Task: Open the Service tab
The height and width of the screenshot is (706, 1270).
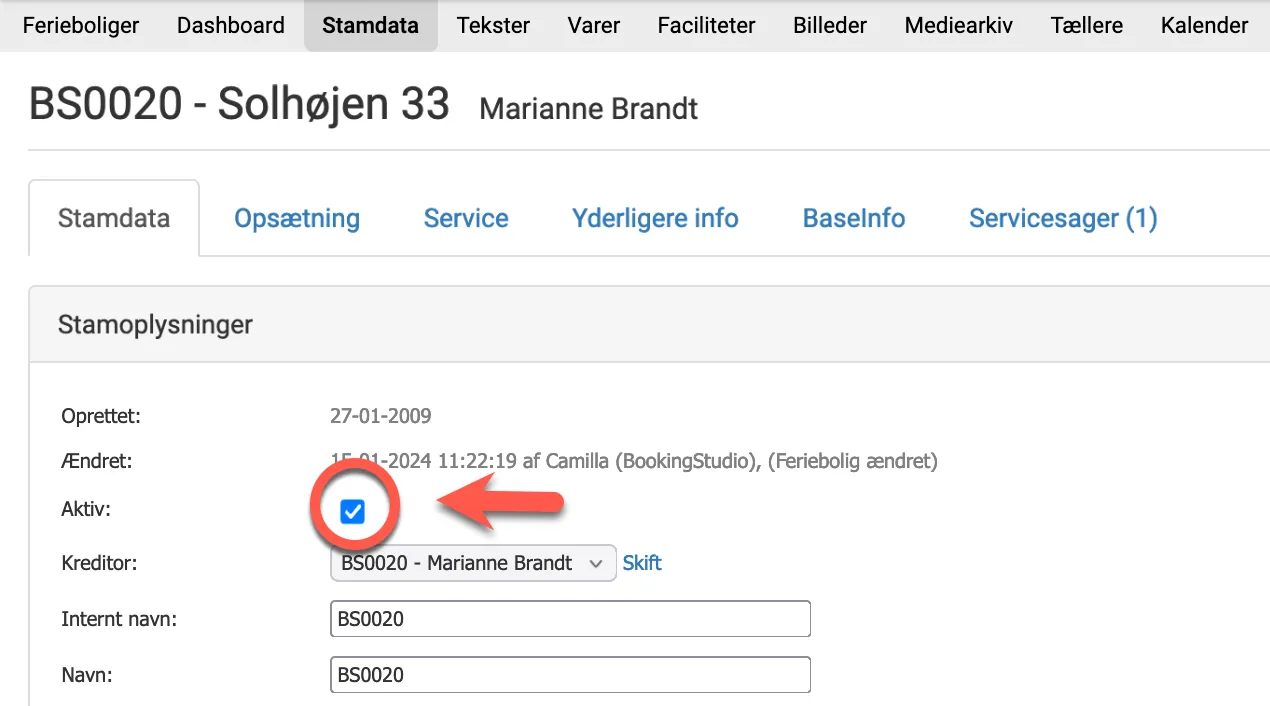Action: [465, 217]
